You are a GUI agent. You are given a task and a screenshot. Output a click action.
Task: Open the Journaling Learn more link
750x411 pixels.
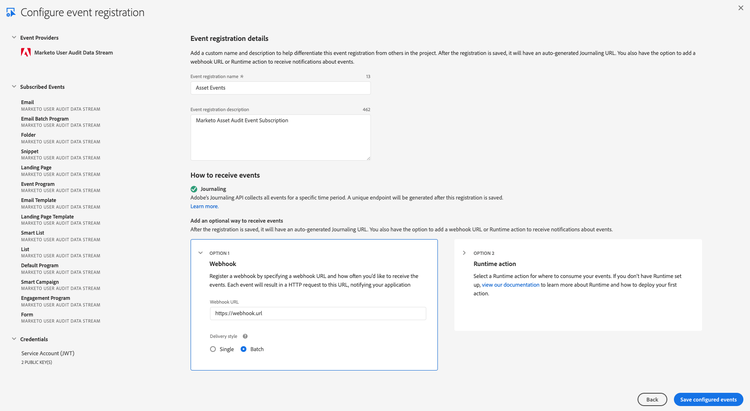click(204, 206)
